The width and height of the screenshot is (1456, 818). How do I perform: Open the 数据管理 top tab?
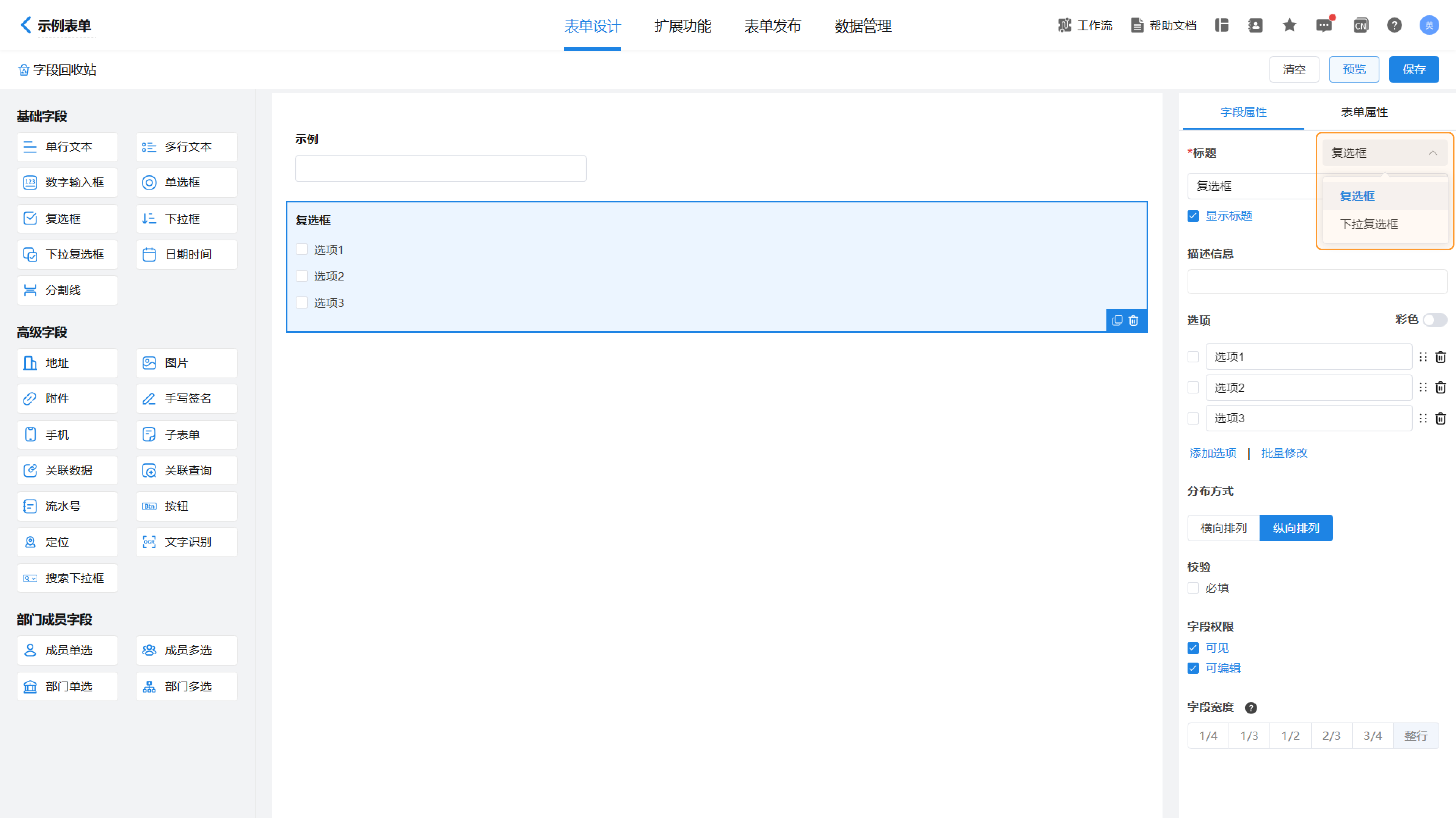[x=863, y=26]
